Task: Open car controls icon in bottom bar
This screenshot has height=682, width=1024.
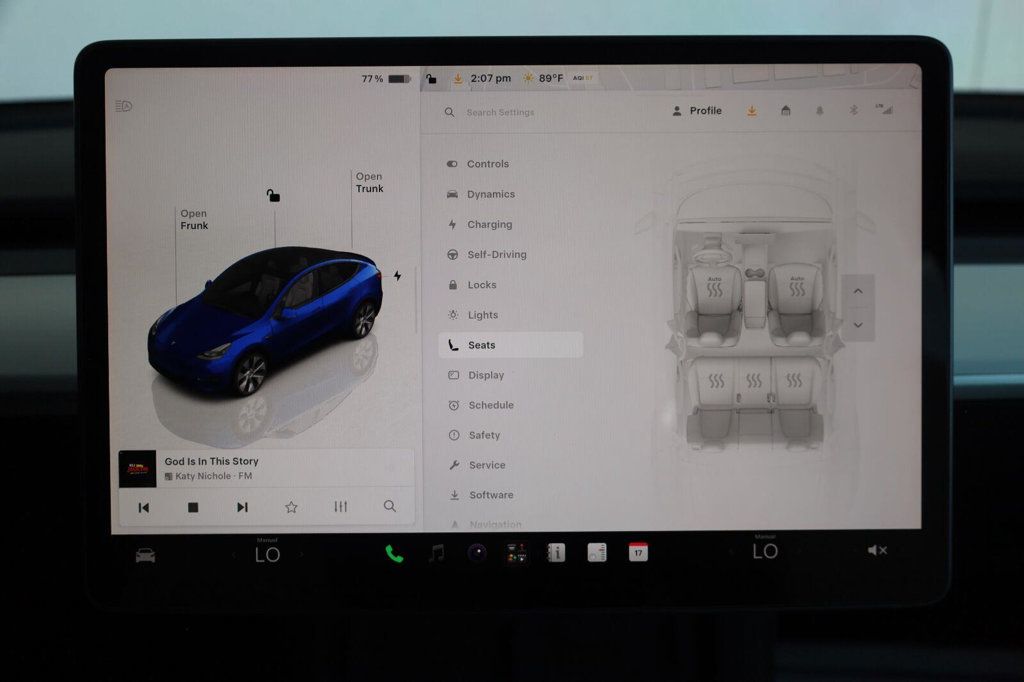Action: tap(145, 555)
